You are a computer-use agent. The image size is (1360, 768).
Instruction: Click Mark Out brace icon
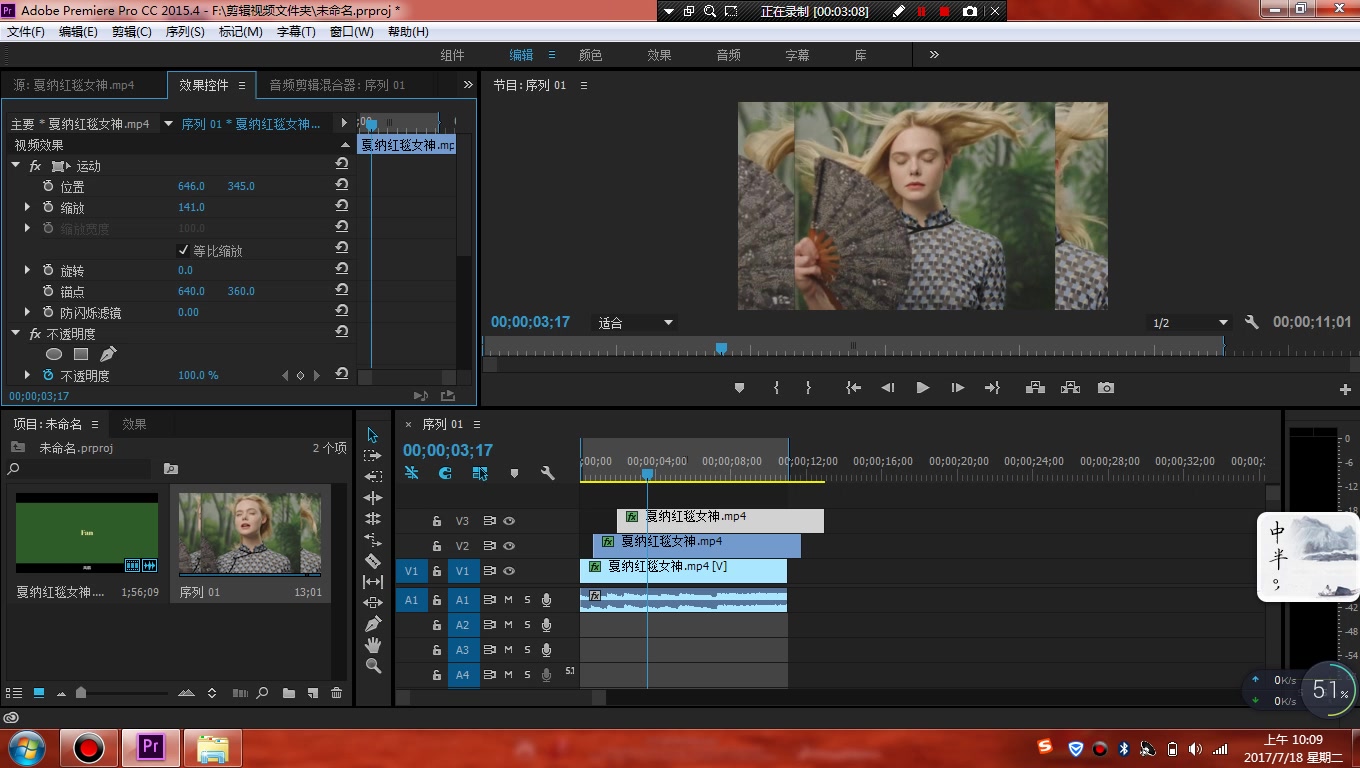(808, 388)
